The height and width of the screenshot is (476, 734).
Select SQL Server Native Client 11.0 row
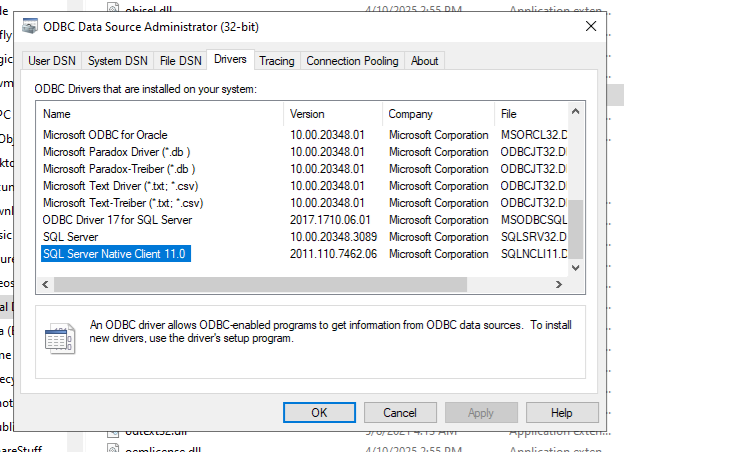coord(115,254)
